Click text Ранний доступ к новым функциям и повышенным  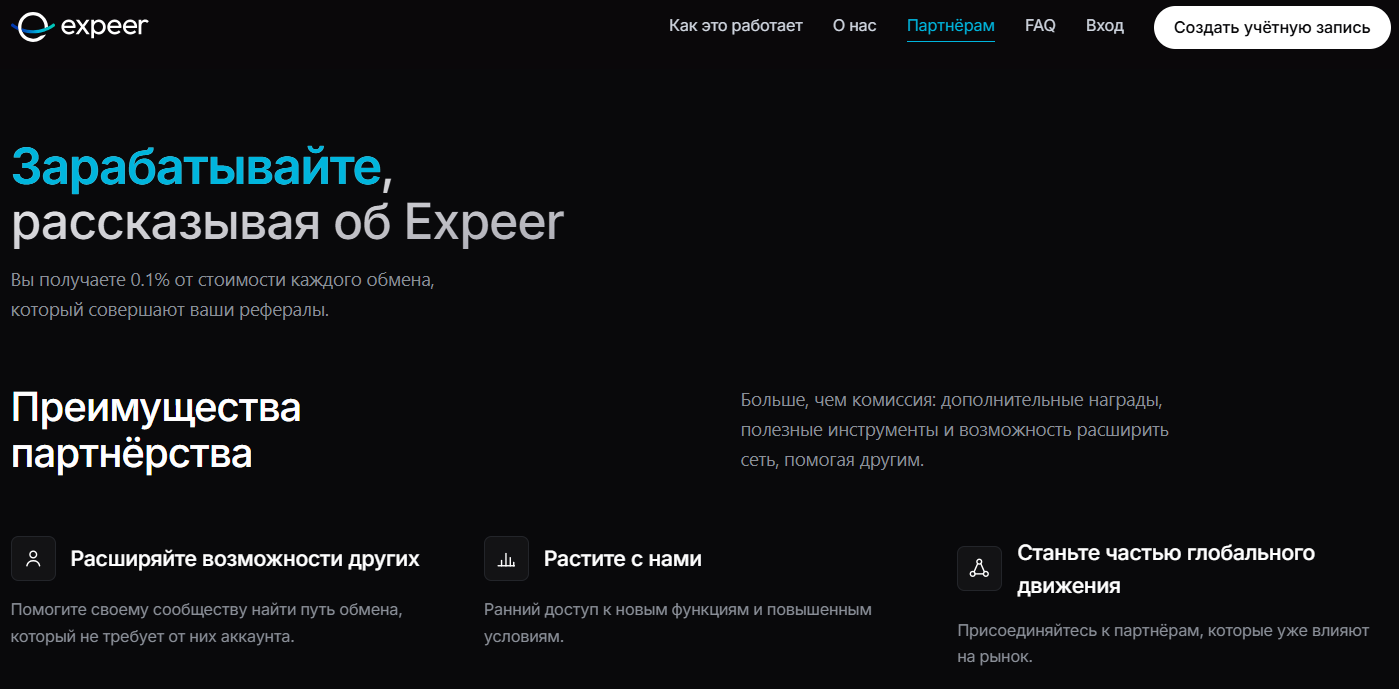coord(678,609)
